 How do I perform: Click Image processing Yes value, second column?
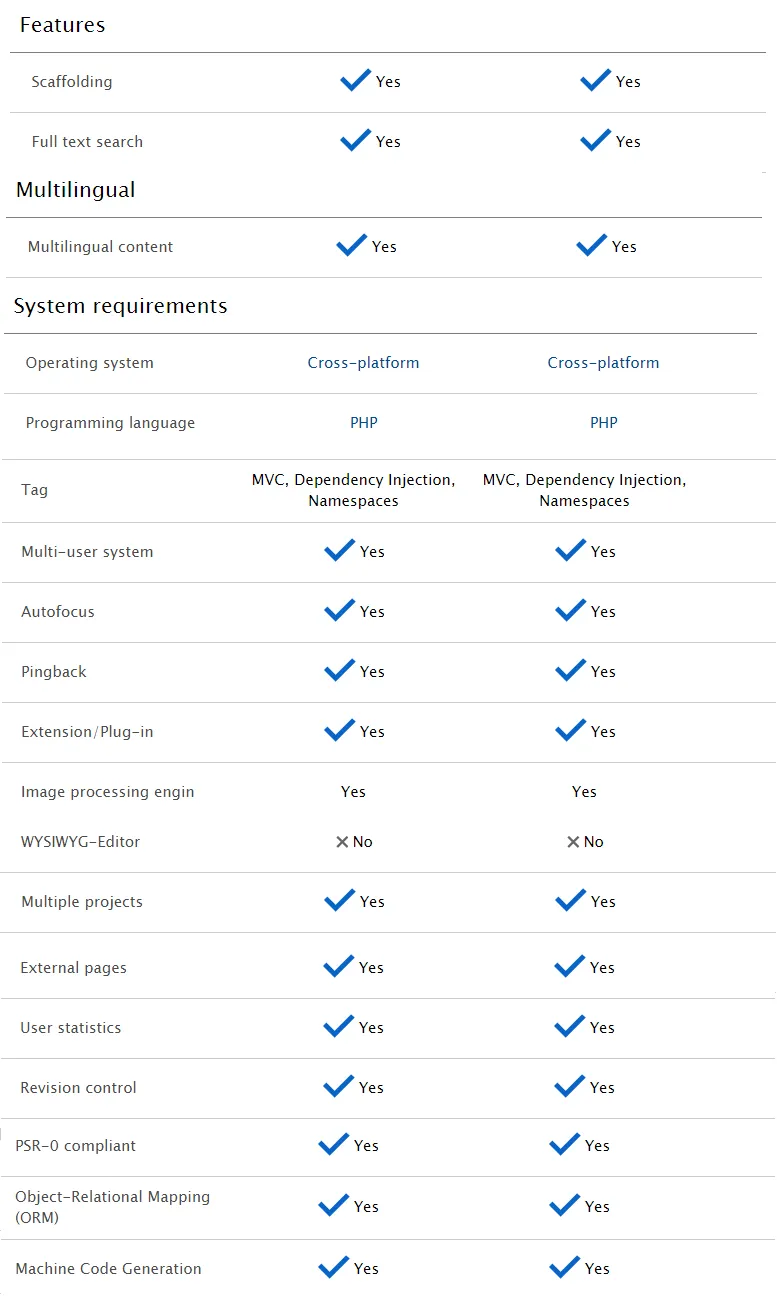(584, 792)
